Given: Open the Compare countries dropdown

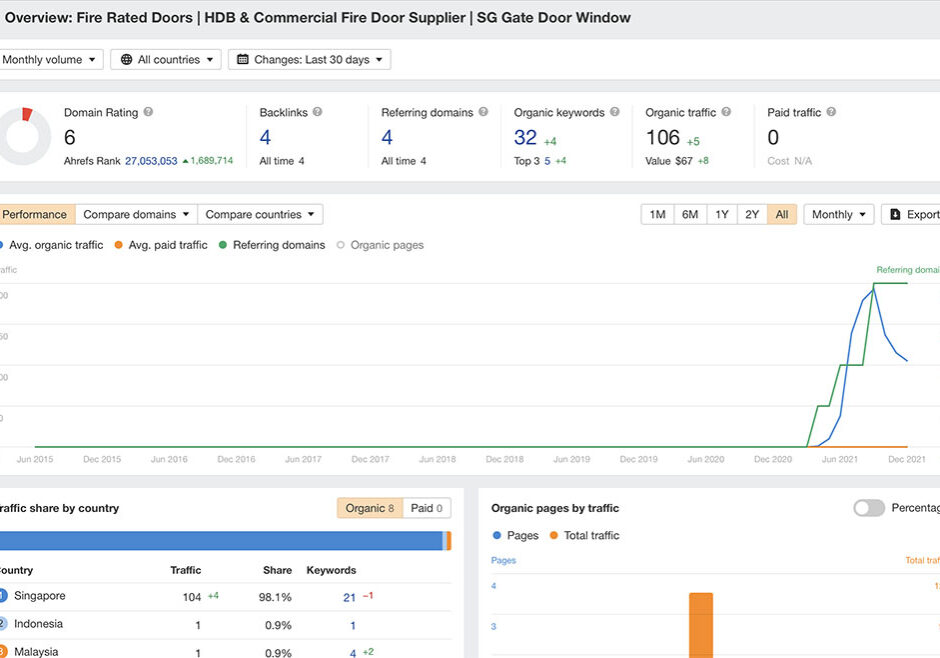Looking at the screenshot, I should [x=260, y=215].
